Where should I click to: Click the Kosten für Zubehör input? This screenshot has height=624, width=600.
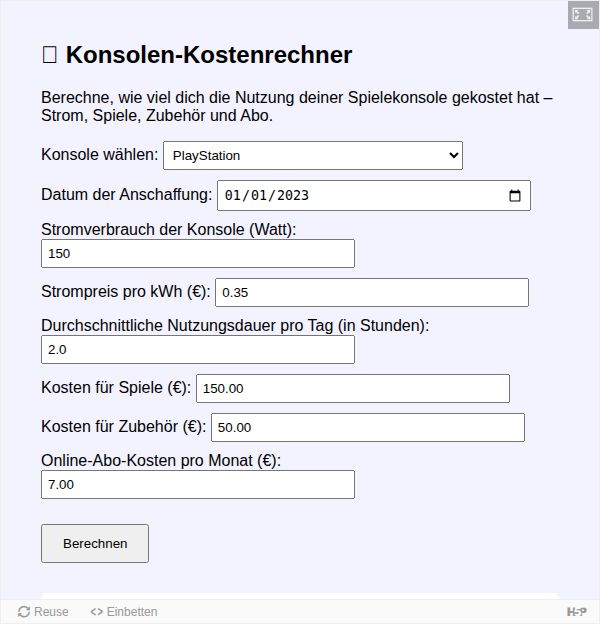[x=368, y=427]
